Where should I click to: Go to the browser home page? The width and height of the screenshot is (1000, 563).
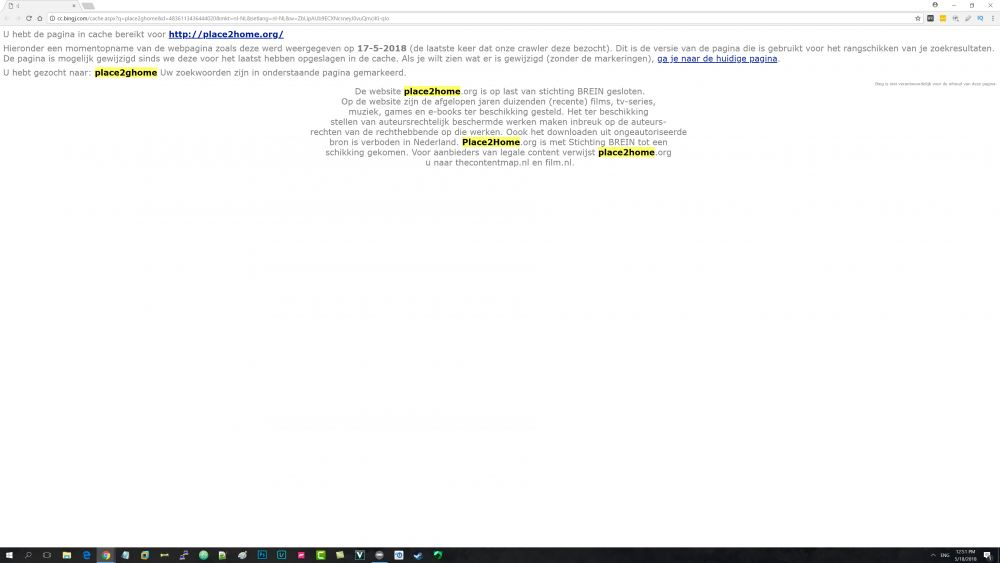[39, 18]
